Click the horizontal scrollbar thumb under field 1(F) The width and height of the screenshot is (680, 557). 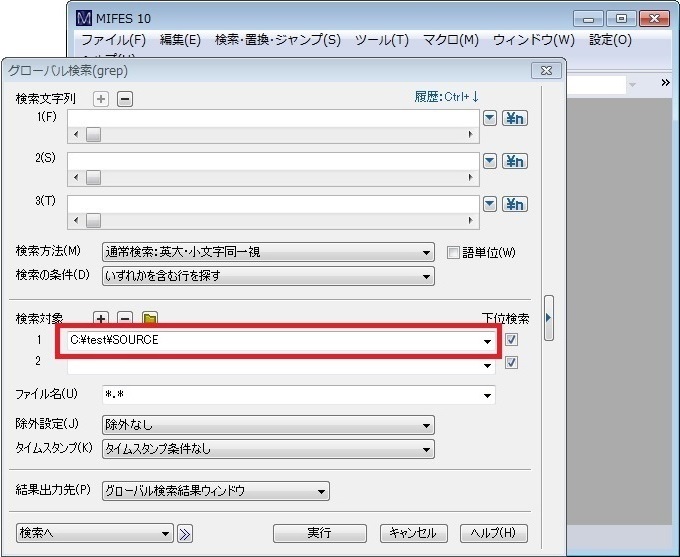[x=93, y=135]
